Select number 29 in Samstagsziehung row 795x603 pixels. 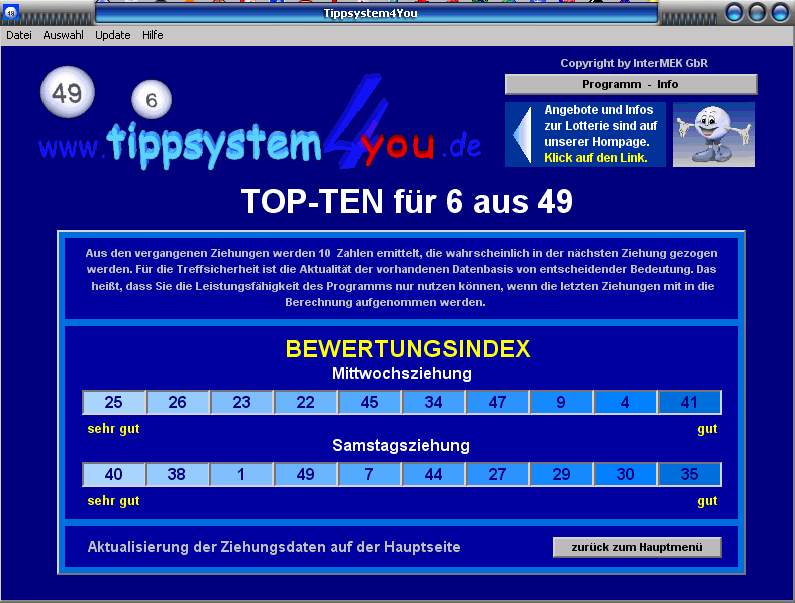click(x=561, y=474)
